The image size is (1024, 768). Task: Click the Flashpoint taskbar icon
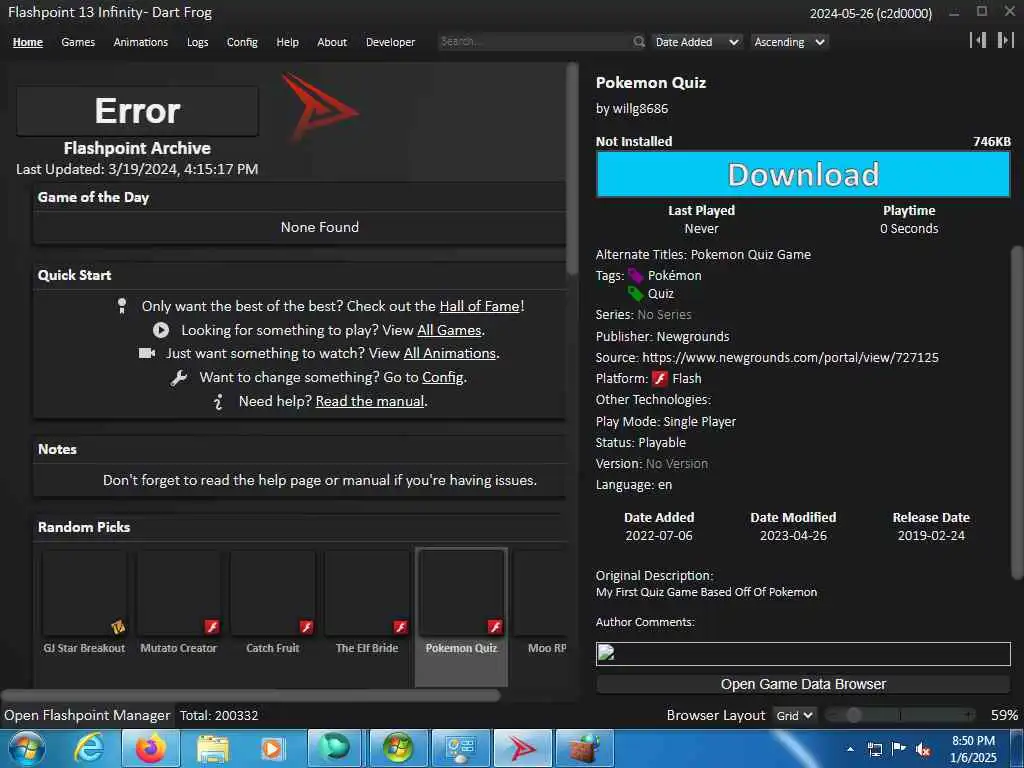[522, 749]
